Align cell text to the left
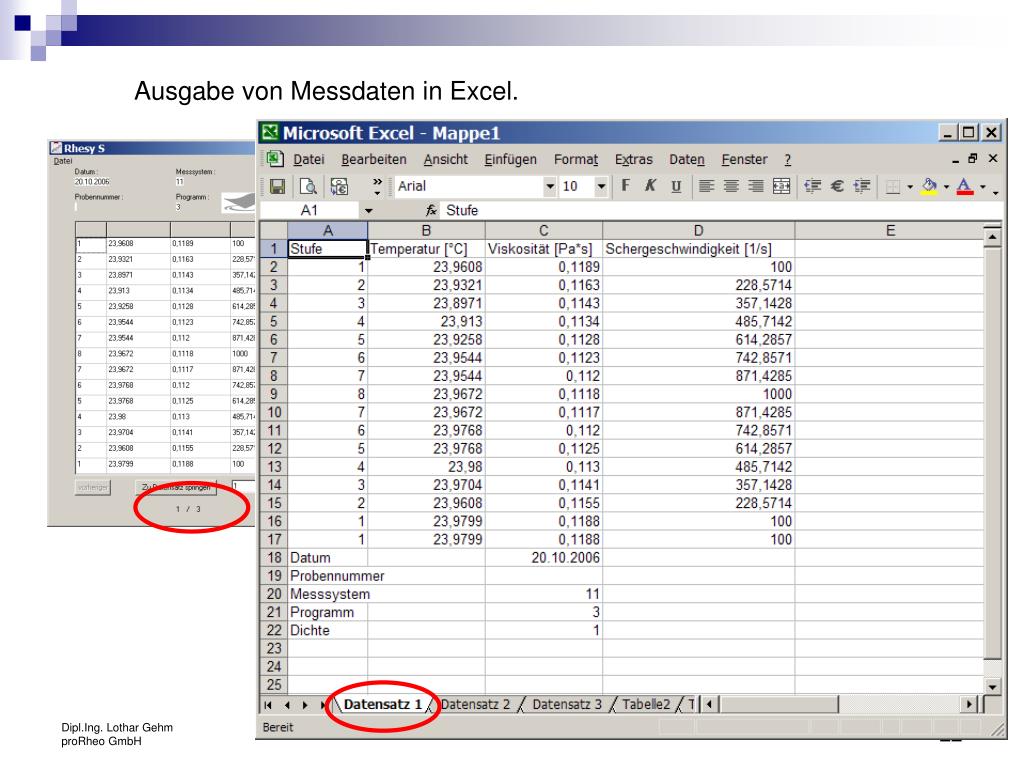 click(x=706, y=186)
